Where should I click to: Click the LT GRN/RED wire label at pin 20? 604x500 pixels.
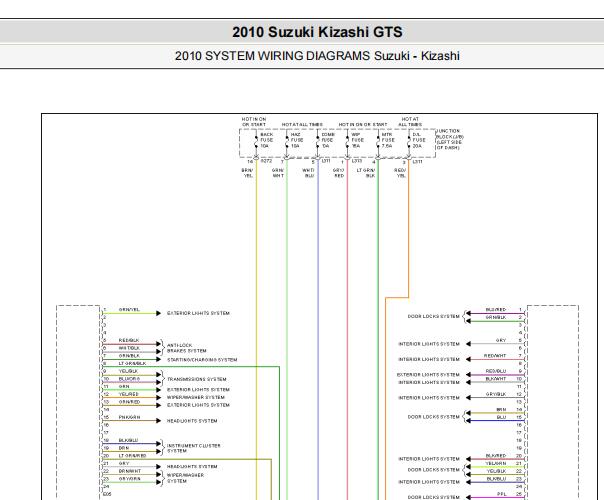[x=133, y=456]
